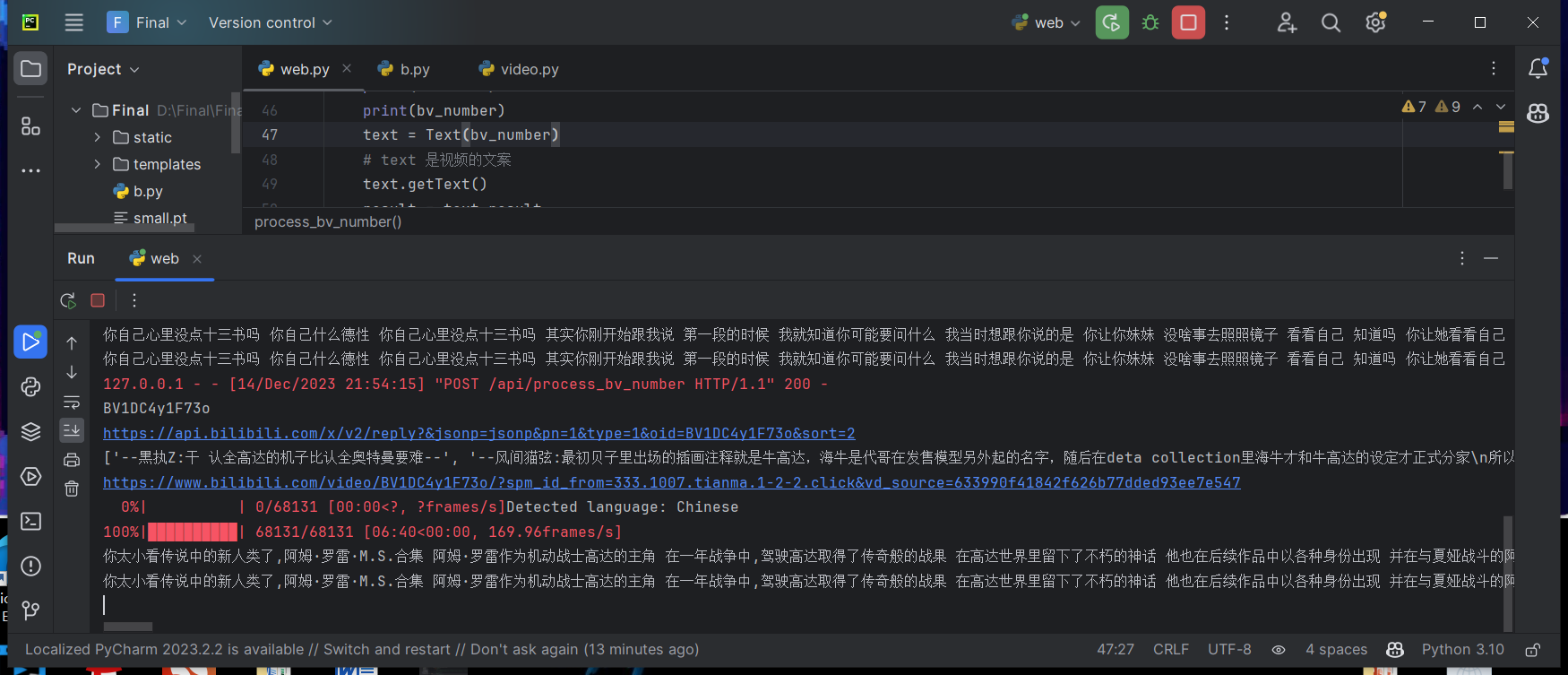Select small.pt in the project tree
This screenshot has height=675, width=1568.
click(151, 218)
